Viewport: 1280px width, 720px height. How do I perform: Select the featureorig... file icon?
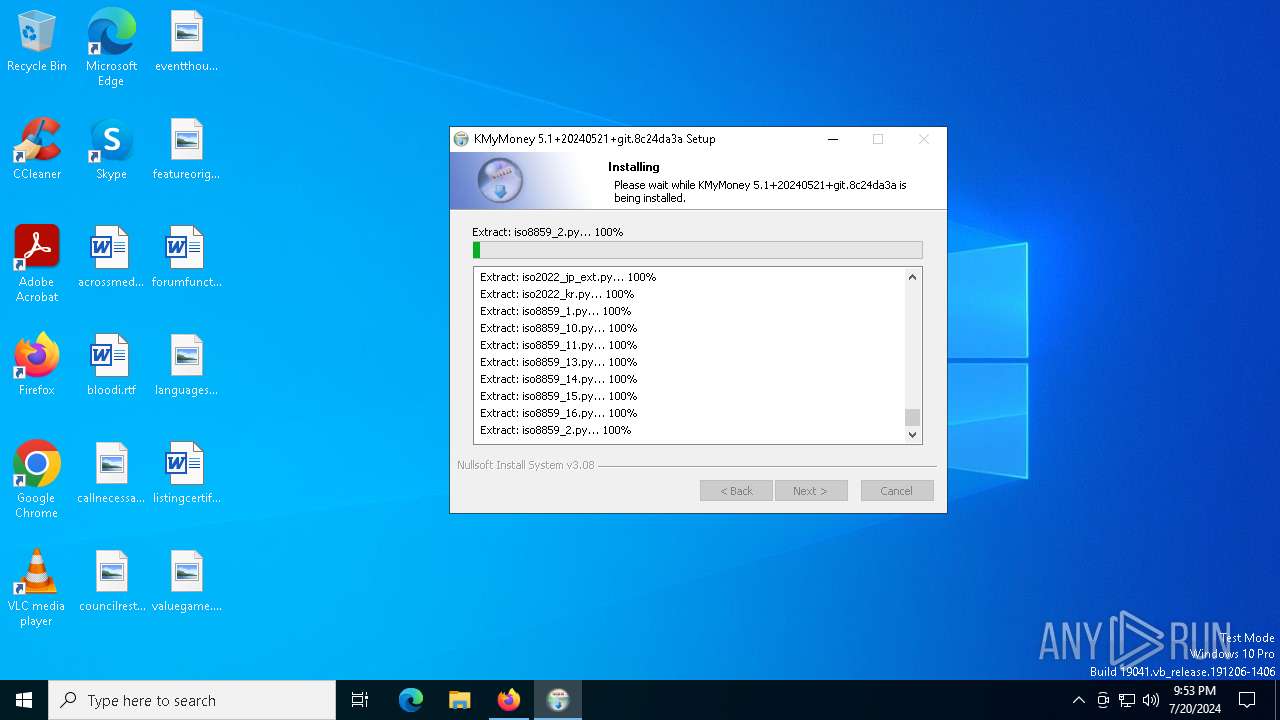[186, 150]
